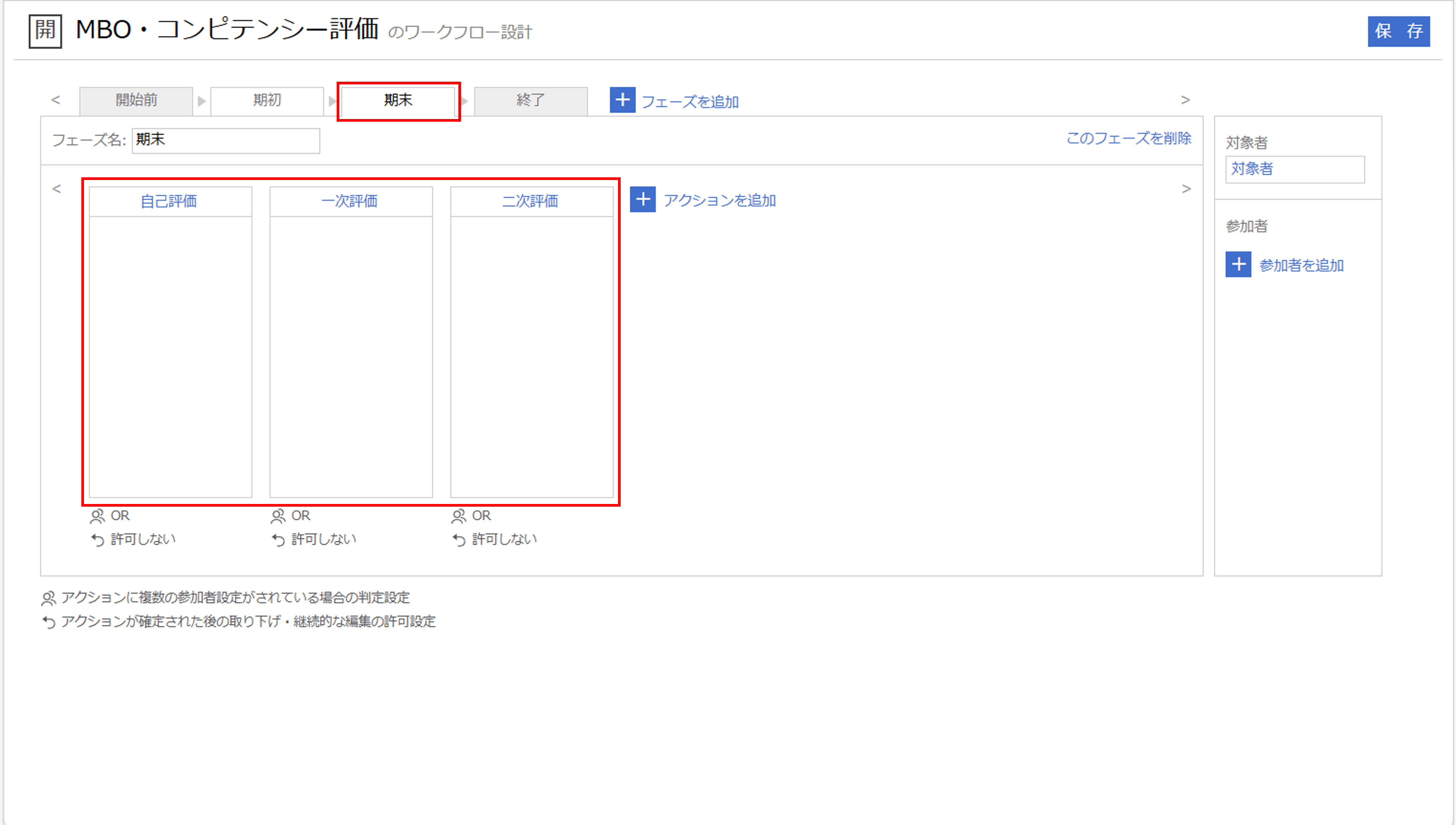
Task: Click the participants icon under 二次評価
Action: tap(459, 516)
